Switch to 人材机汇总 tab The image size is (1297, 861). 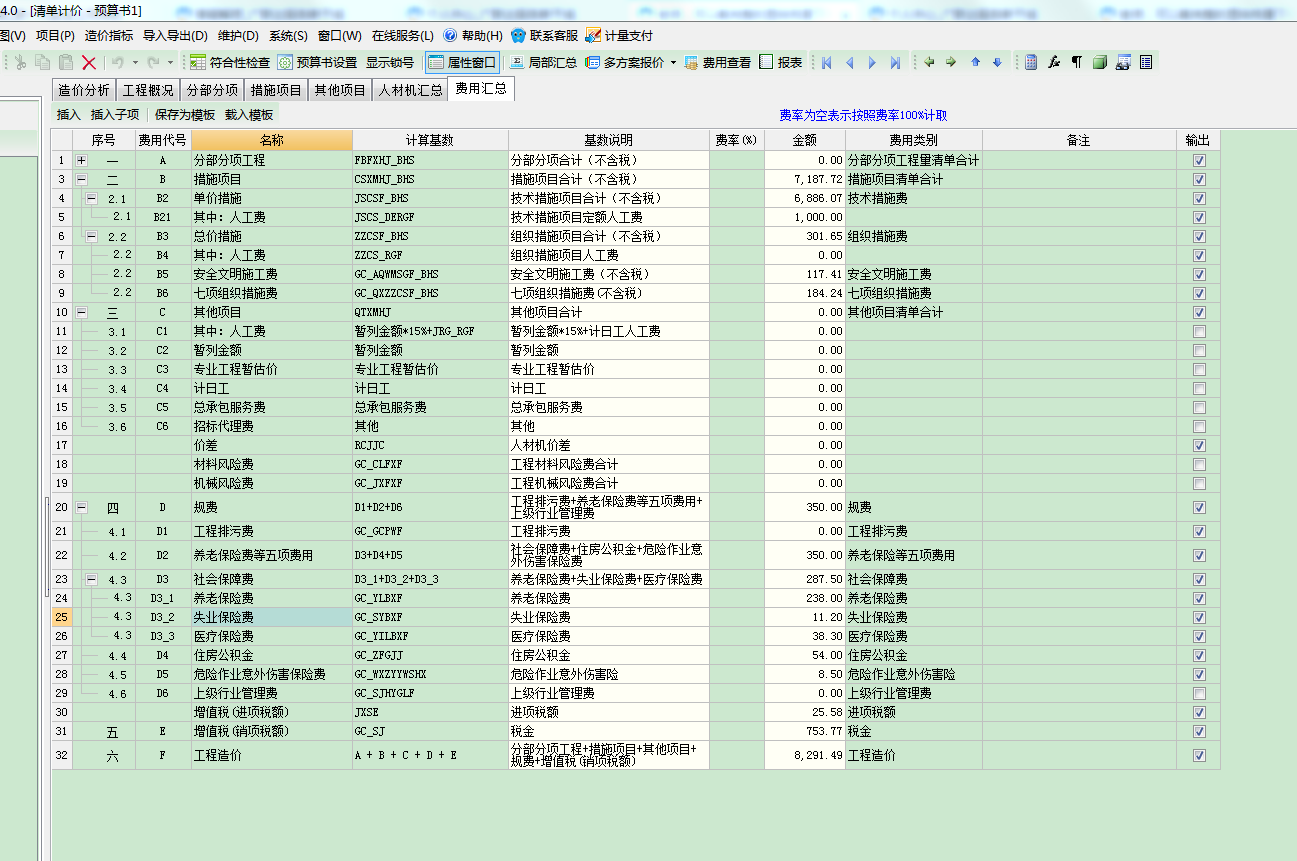coord(410,90)
